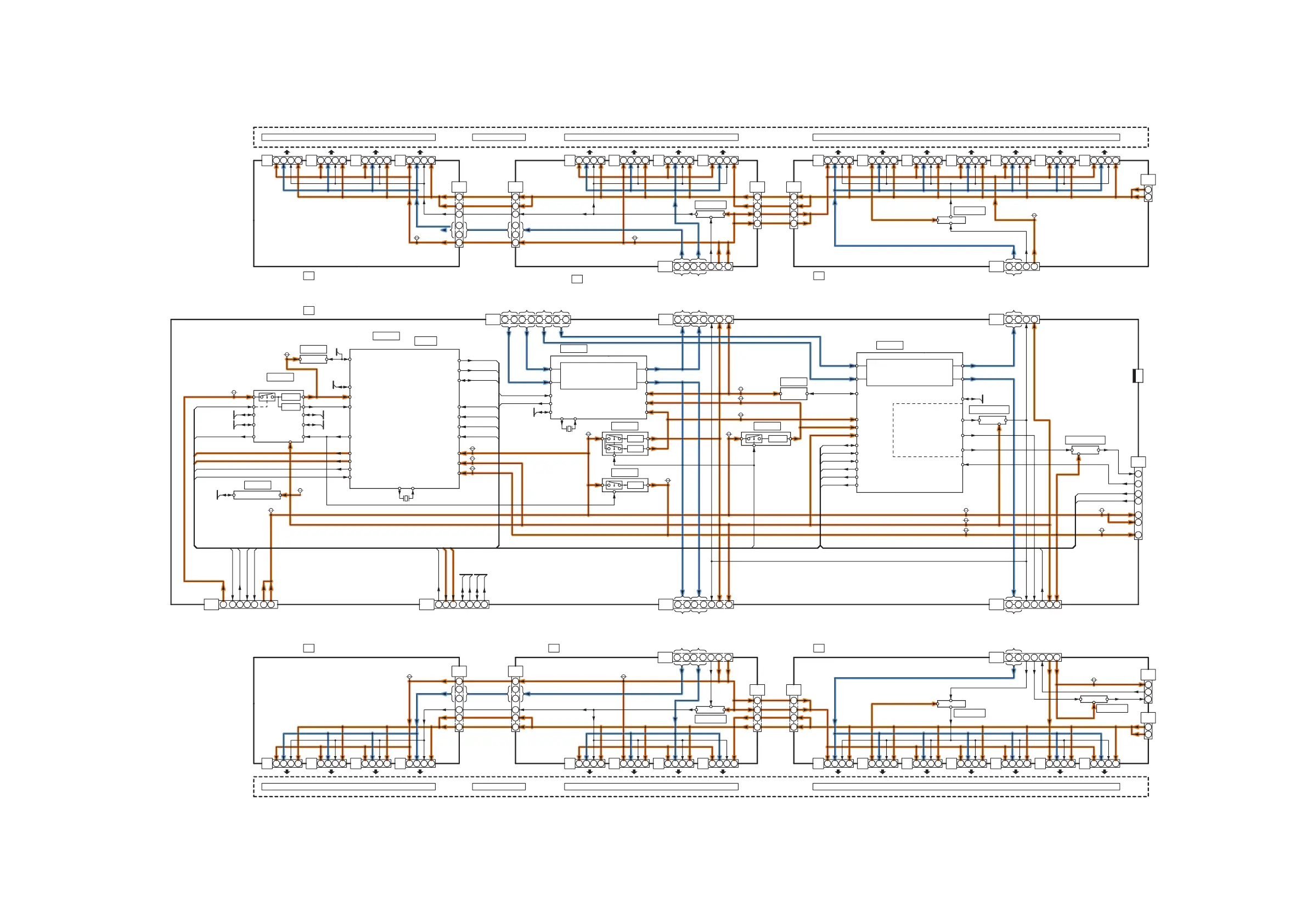The width and height of the screenshot is (1307, 924).
Task: Click the test point circle above the leftmost orange input line
Action: coord(234,393)
